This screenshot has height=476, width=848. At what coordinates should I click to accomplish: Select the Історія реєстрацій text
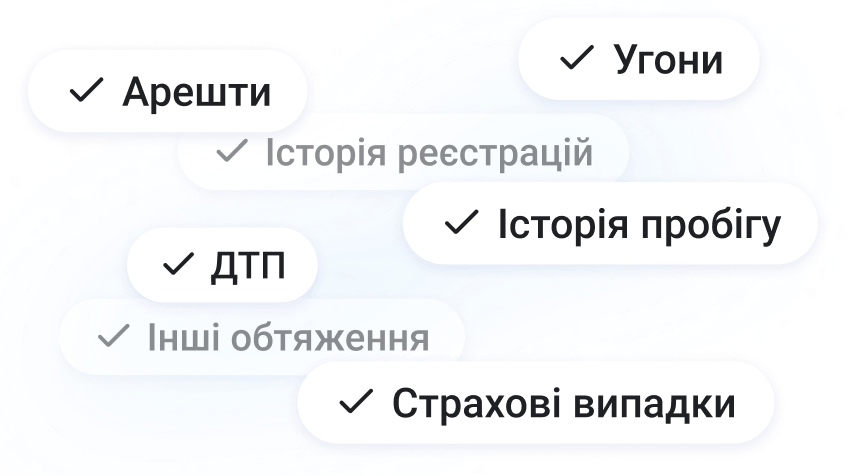click(x=429, y=153)
